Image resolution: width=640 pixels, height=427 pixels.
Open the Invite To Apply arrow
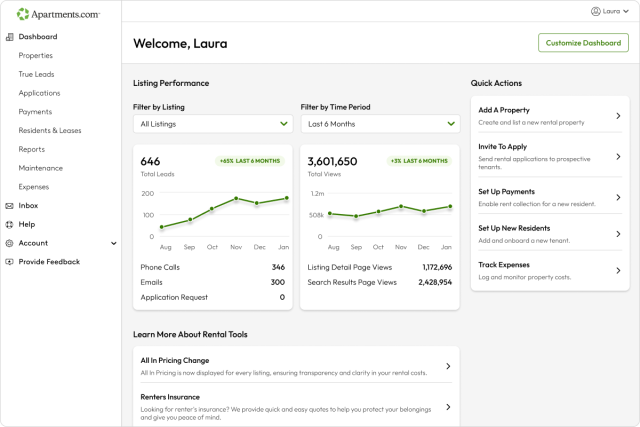coord(618,157)
